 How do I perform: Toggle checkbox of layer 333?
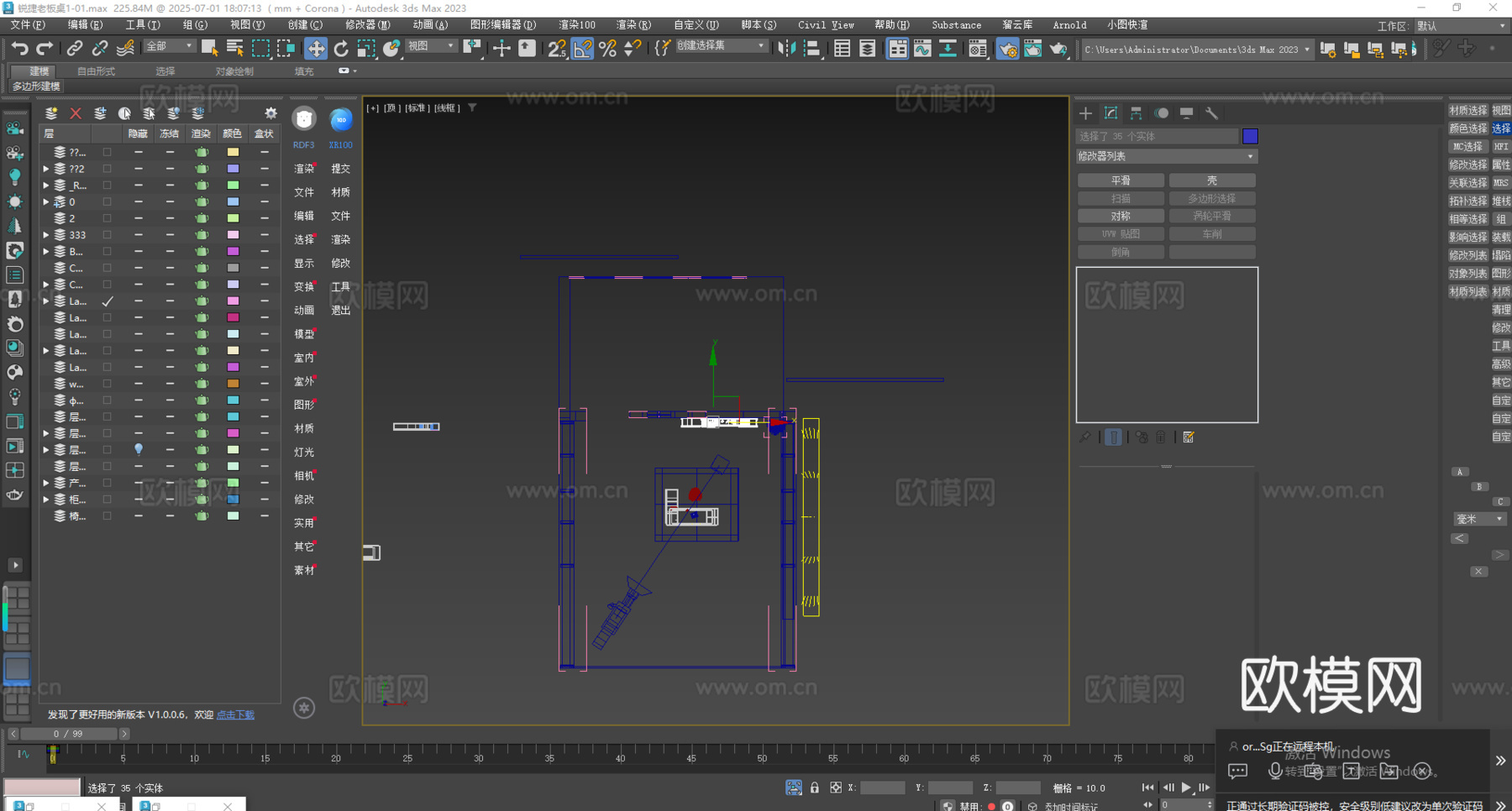point(107,235)
